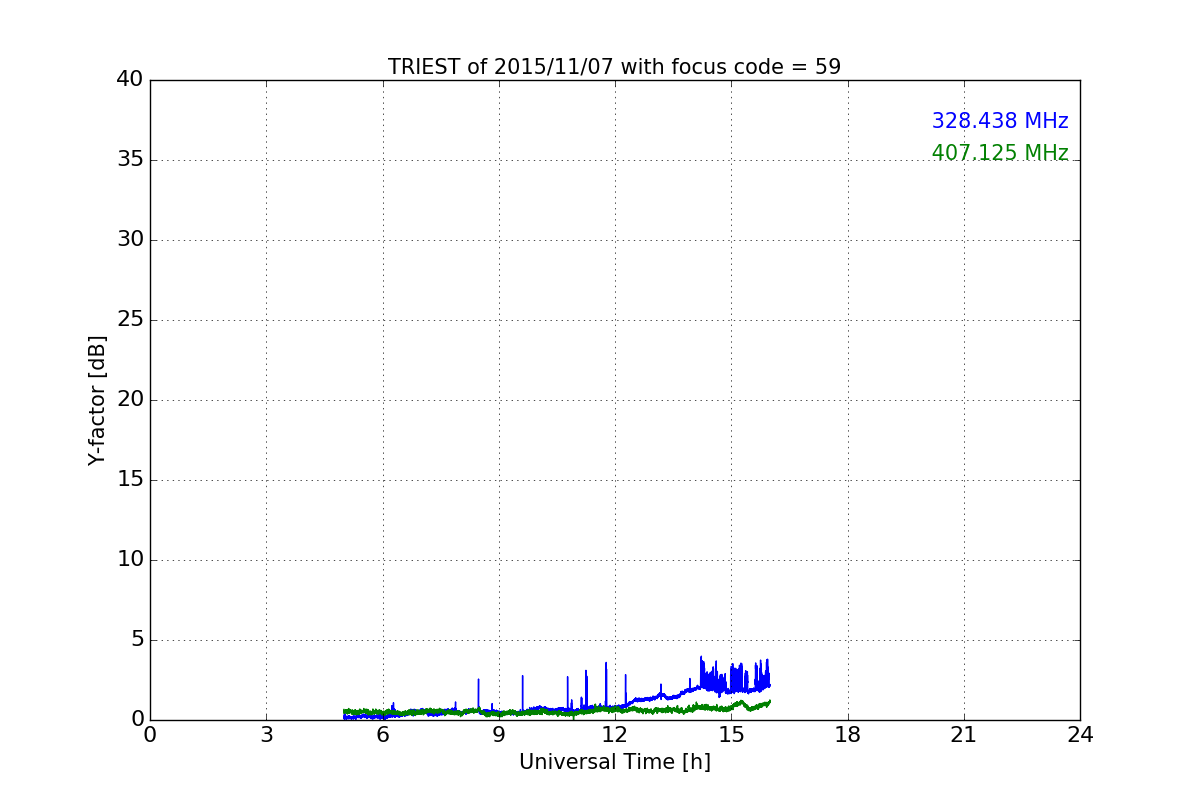The height and width of the screenshot is (800, 1200).
Task: Click the x-axis tick label '3'
Action: pos(266,735)
